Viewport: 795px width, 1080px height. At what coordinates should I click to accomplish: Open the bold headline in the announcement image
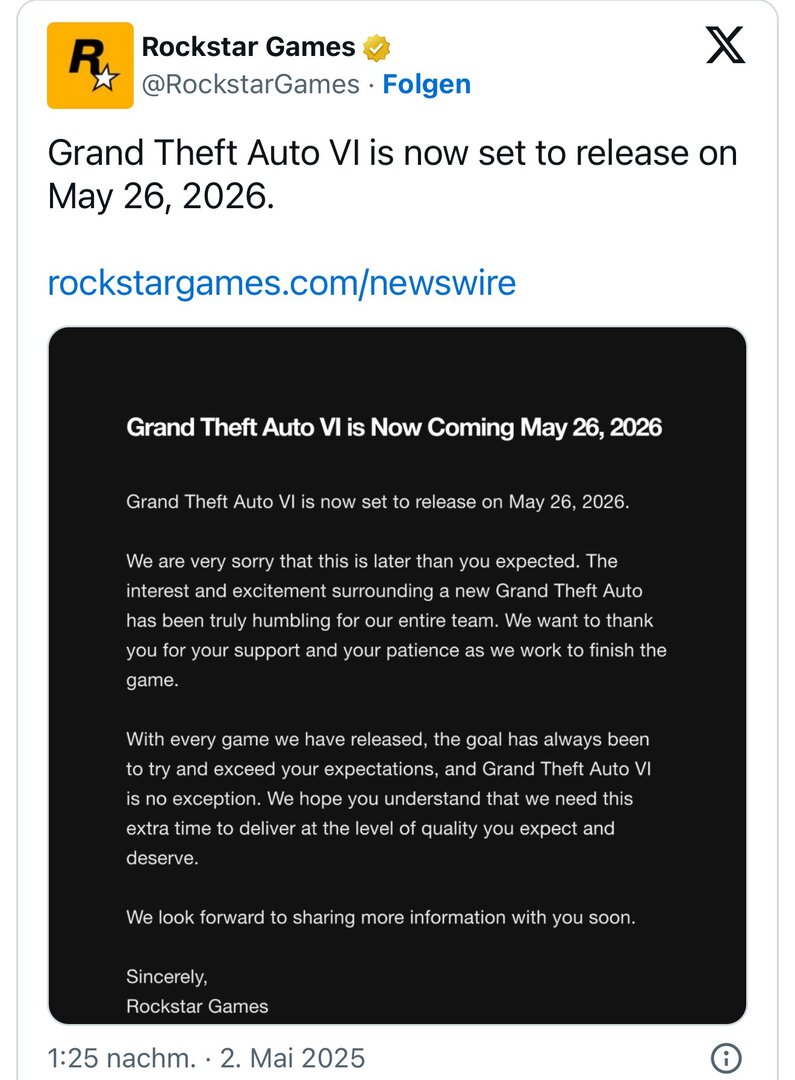pos(394,428)
